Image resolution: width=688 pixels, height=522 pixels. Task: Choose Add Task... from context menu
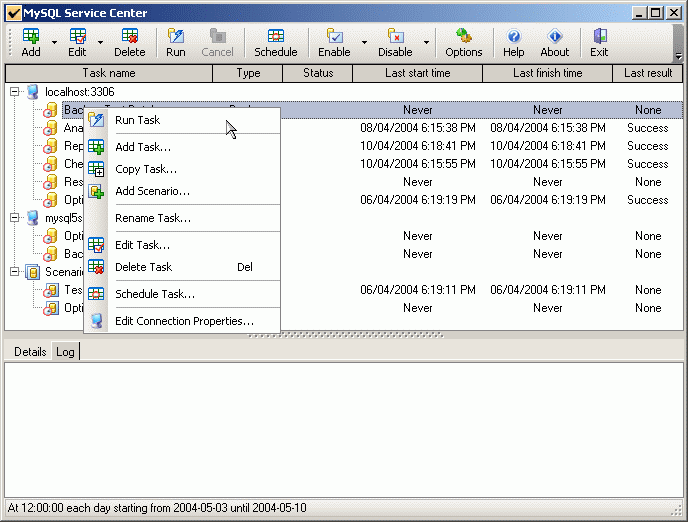coord(182,147)
